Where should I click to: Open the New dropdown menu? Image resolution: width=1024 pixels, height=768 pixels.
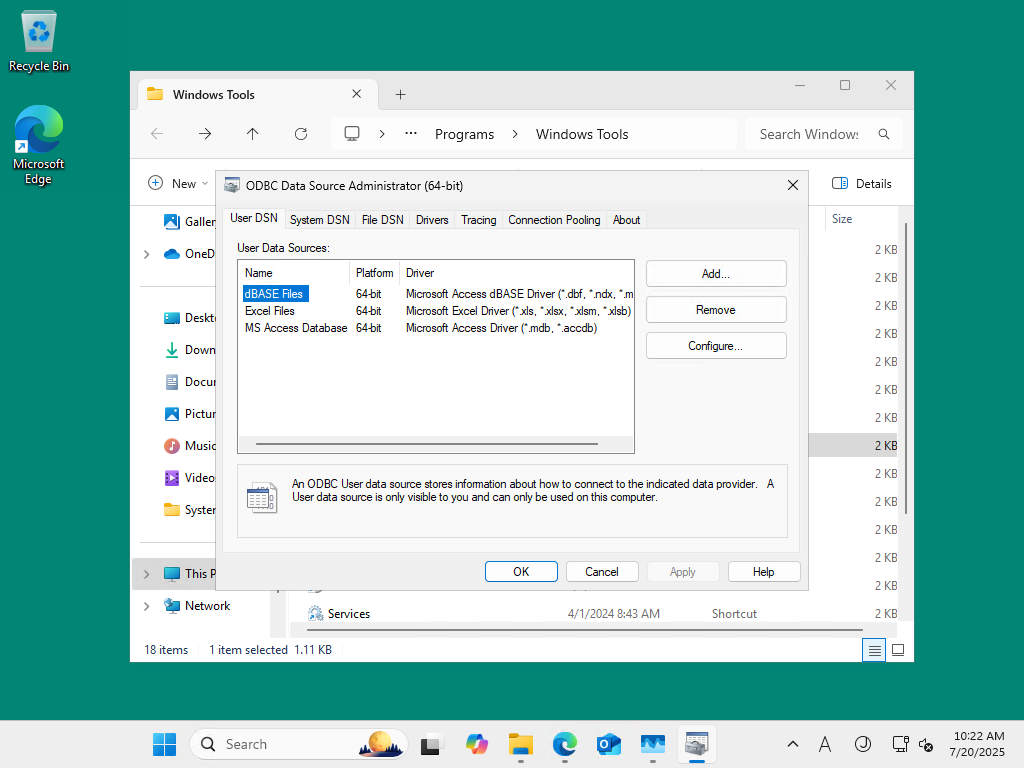pyautogui.click(x=178, y=184)
